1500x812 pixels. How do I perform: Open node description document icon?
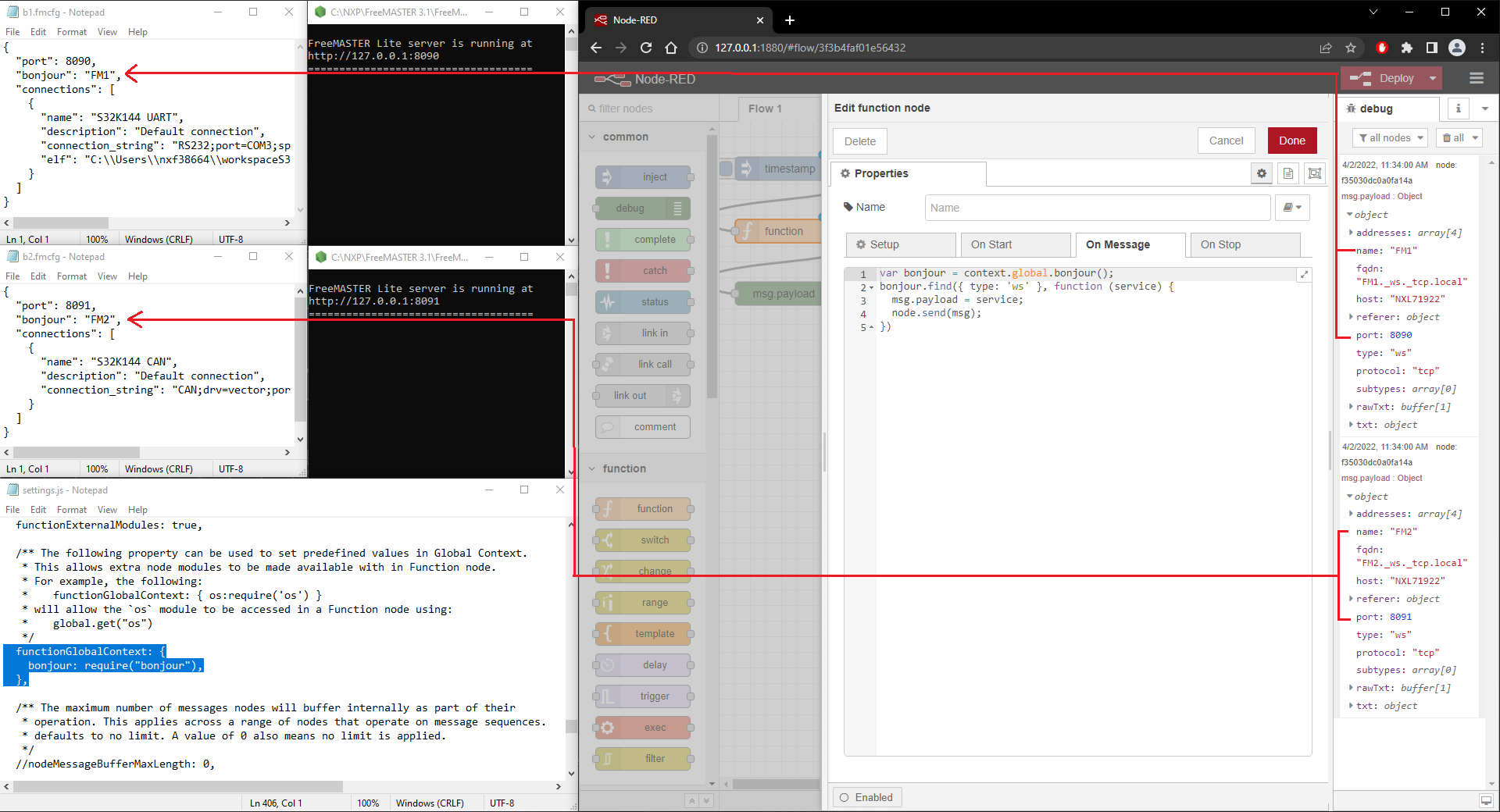[x=1288, y=173]
